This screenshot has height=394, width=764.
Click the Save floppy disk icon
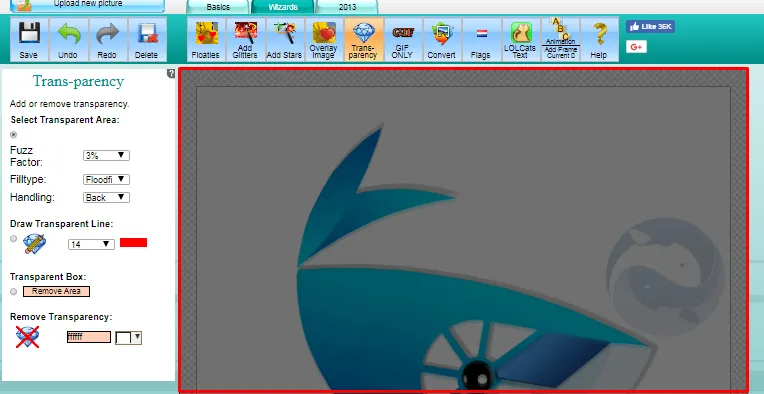[x=29, y=39]
